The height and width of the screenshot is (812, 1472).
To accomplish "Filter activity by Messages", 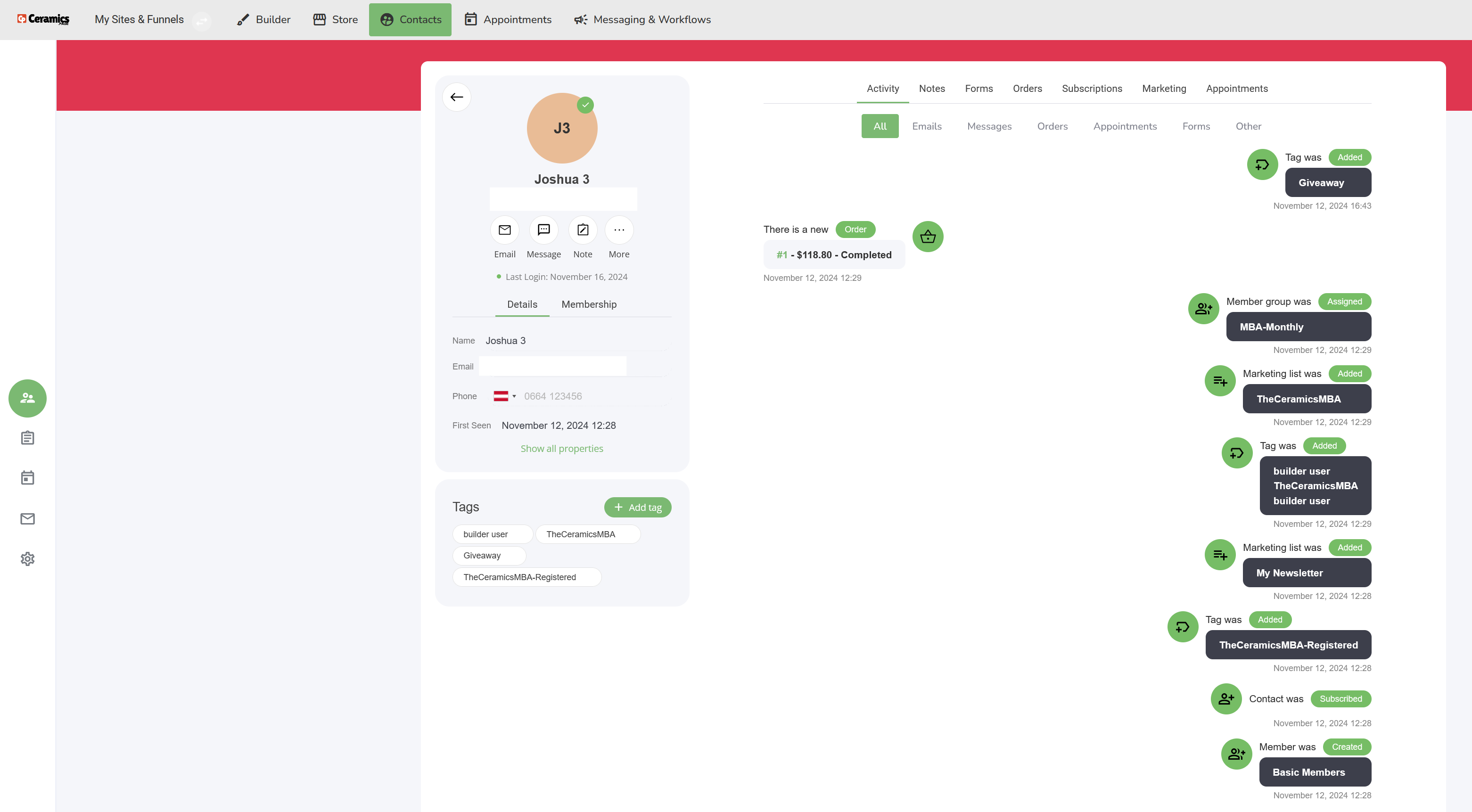I will [x=989, y=126].
